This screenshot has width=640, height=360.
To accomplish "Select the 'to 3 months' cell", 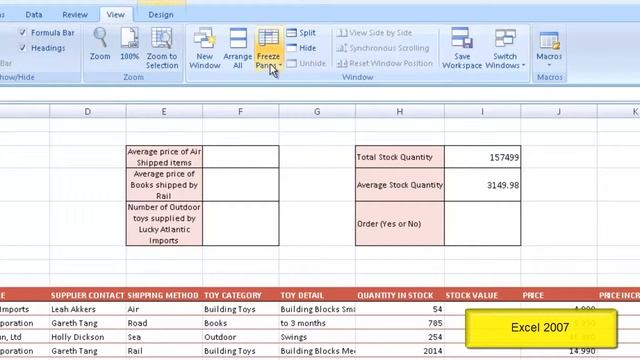I will 317,323.
